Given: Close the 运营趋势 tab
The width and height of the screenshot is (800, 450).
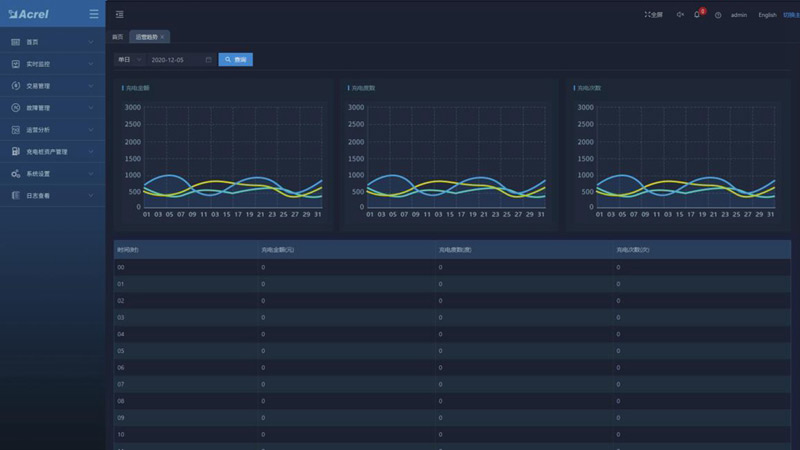Looking at the screenshot, I should 163,37.
